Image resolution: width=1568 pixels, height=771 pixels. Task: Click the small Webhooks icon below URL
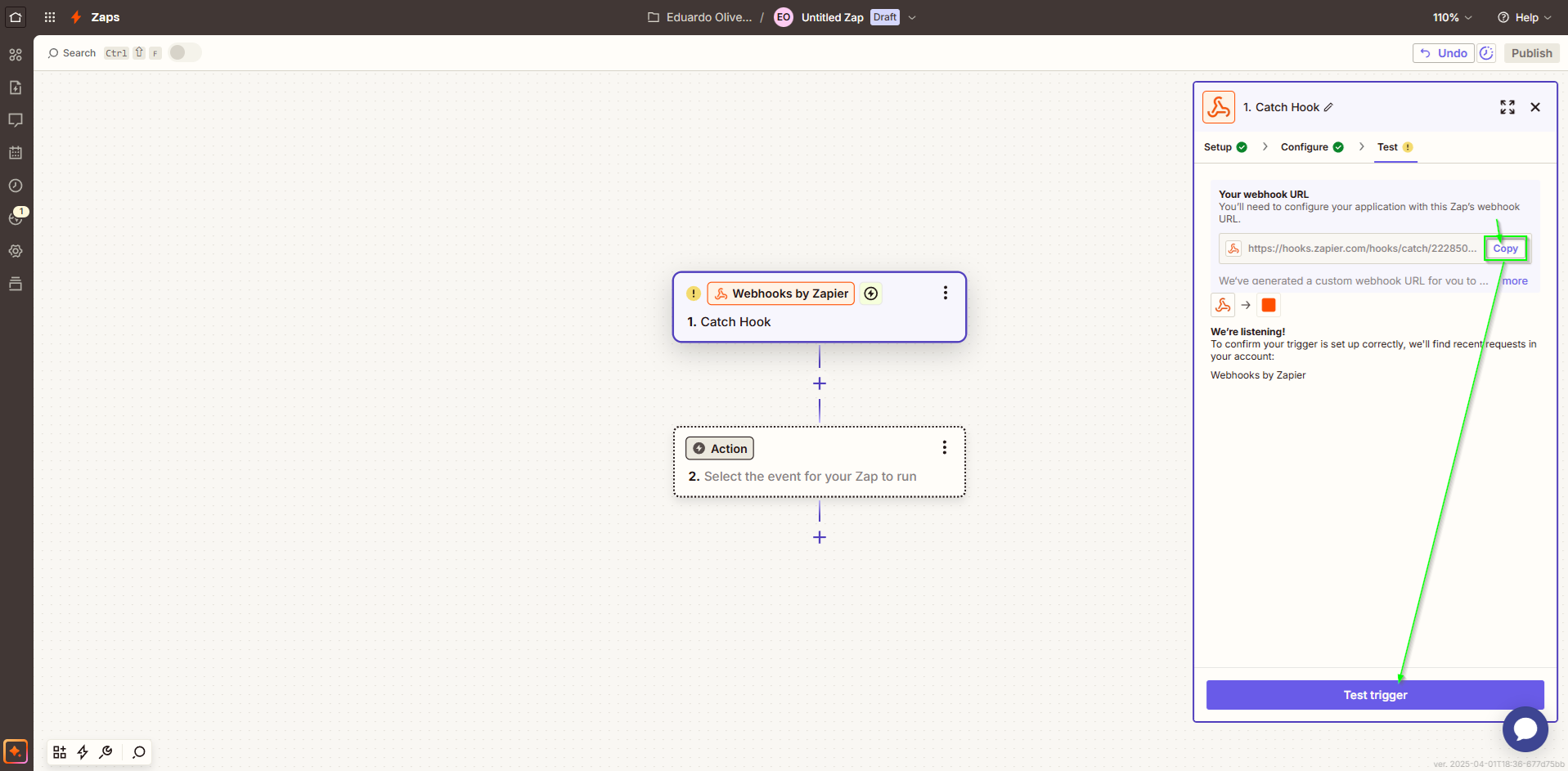(1223, 305)
